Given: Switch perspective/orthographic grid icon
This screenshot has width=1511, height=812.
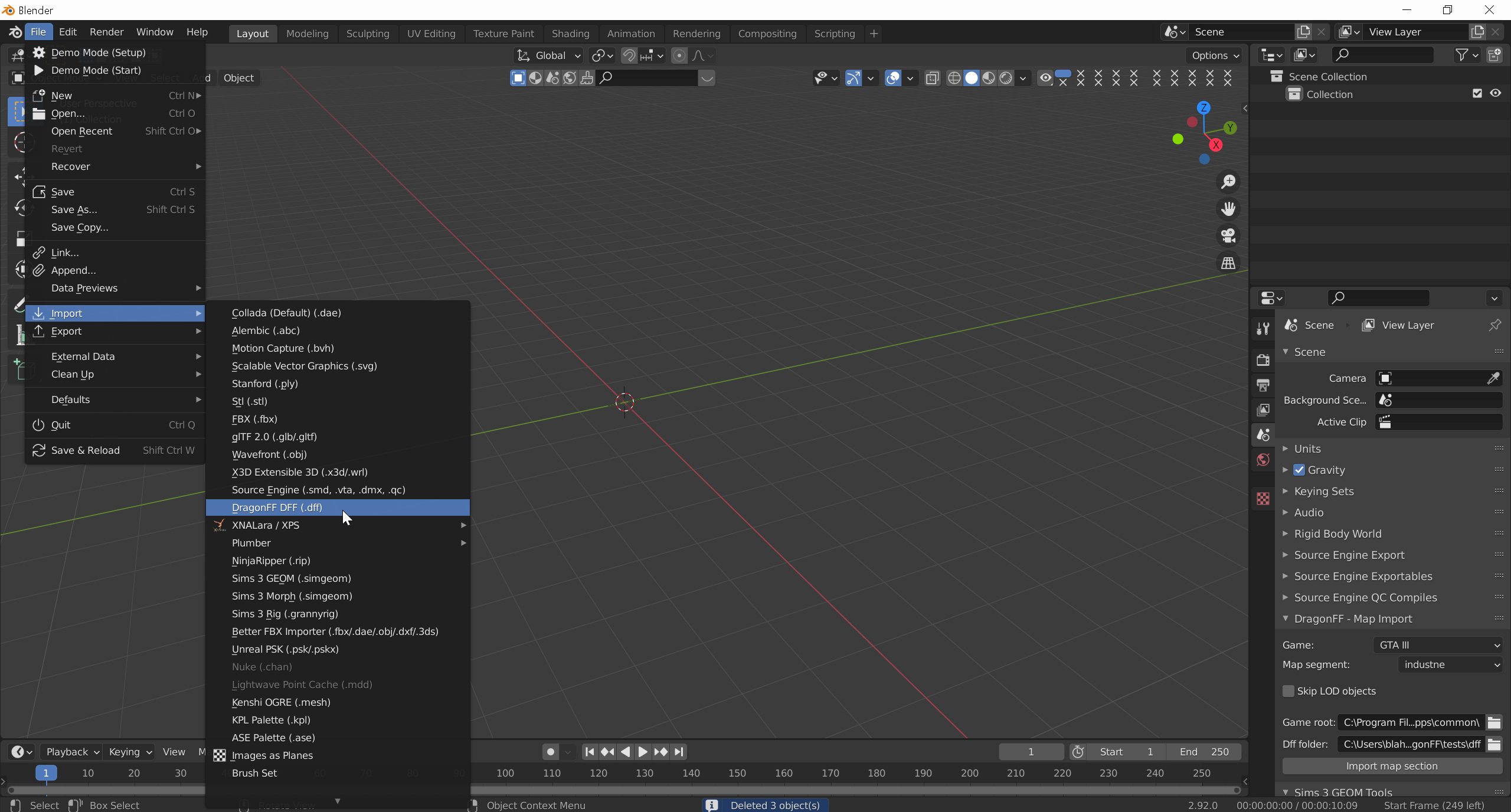Looking at the screenshot, I should coord(1228,263).
